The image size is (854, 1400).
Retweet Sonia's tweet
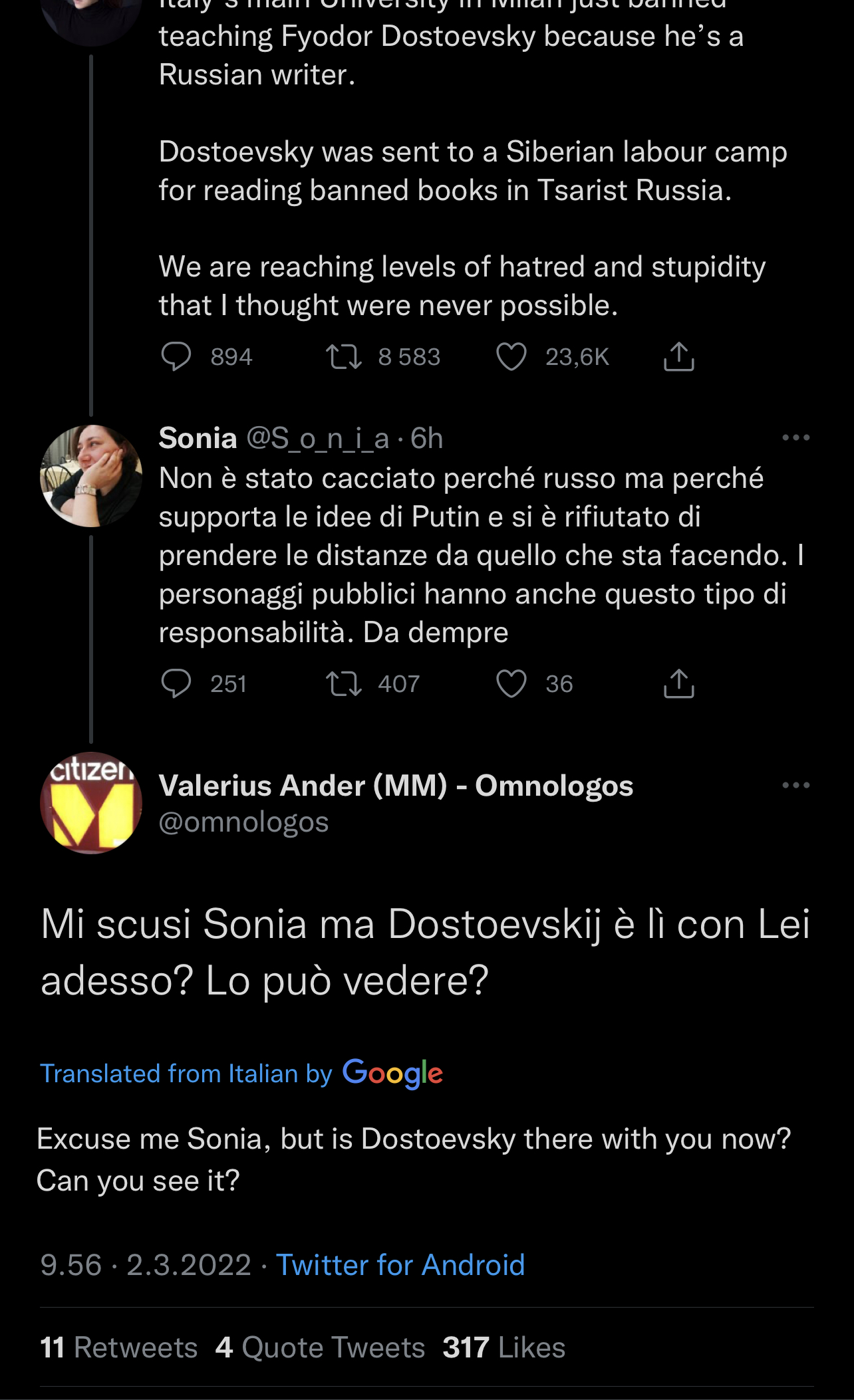click(344, 683)
